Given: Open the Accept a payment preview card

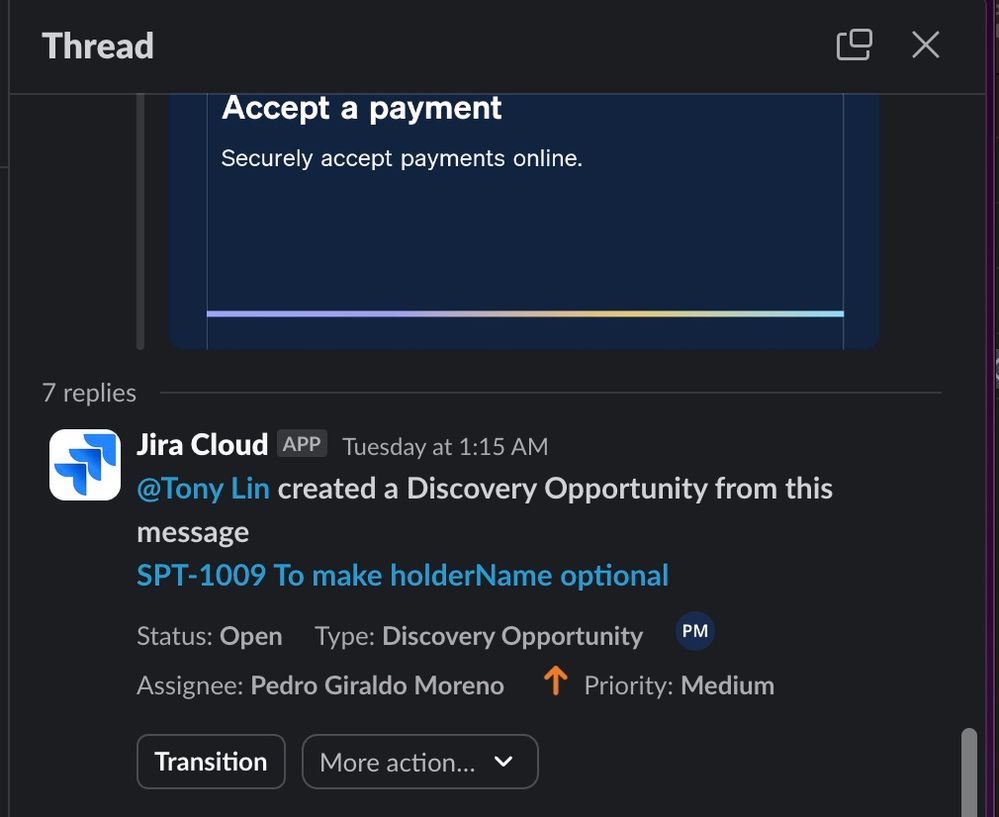Looking at the screenshot, I should pos(524,221).
